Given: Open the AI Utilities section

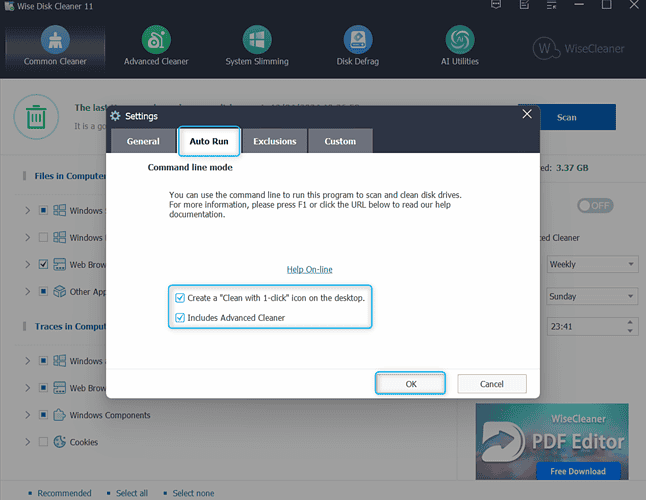Looking at the screenshot, I should pos(459,46).
